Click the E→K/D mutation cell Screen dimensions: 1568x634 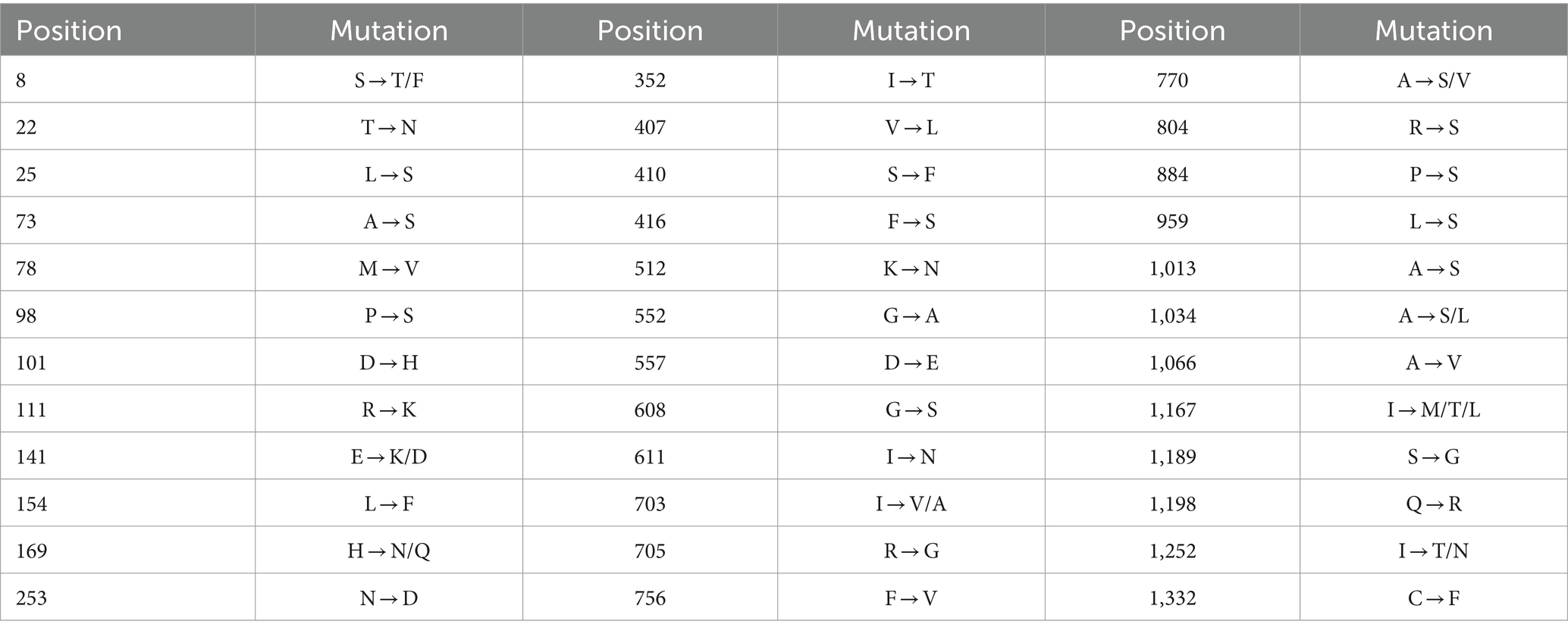[389, 457]
